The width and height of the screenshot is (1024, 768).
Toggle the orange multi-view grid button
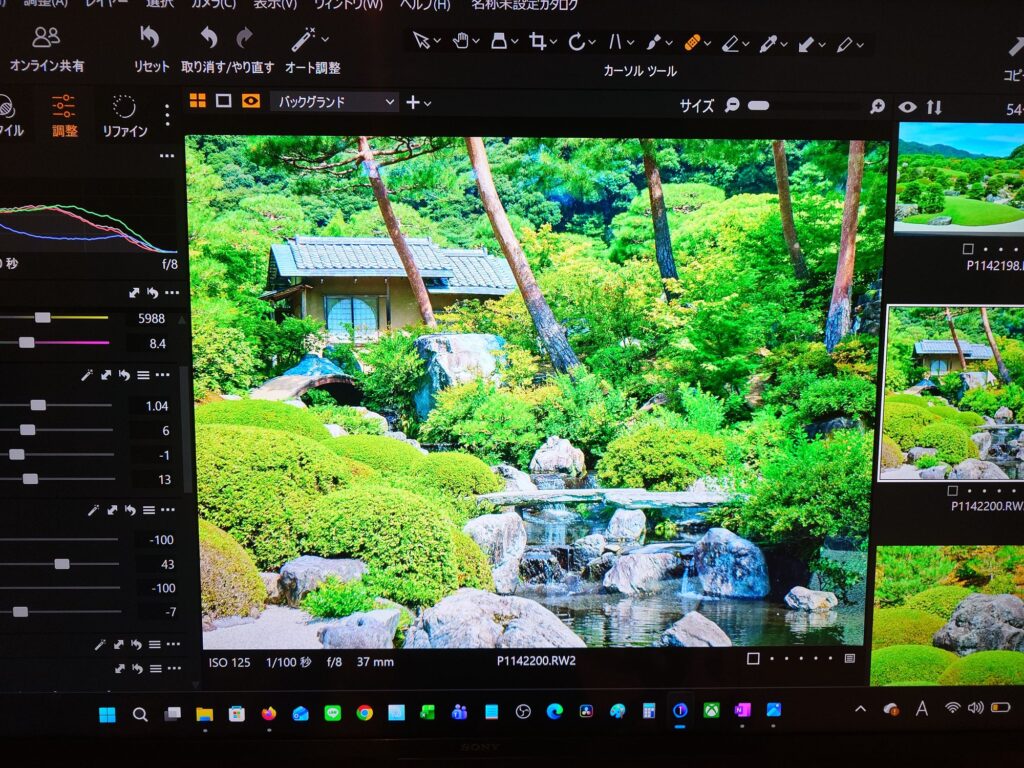tap(197, 100)
